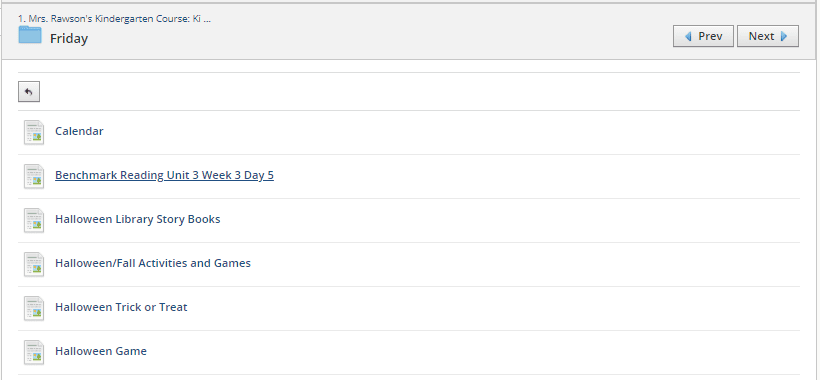Open Halloween/Fall Activities and Games

(153, 263)
